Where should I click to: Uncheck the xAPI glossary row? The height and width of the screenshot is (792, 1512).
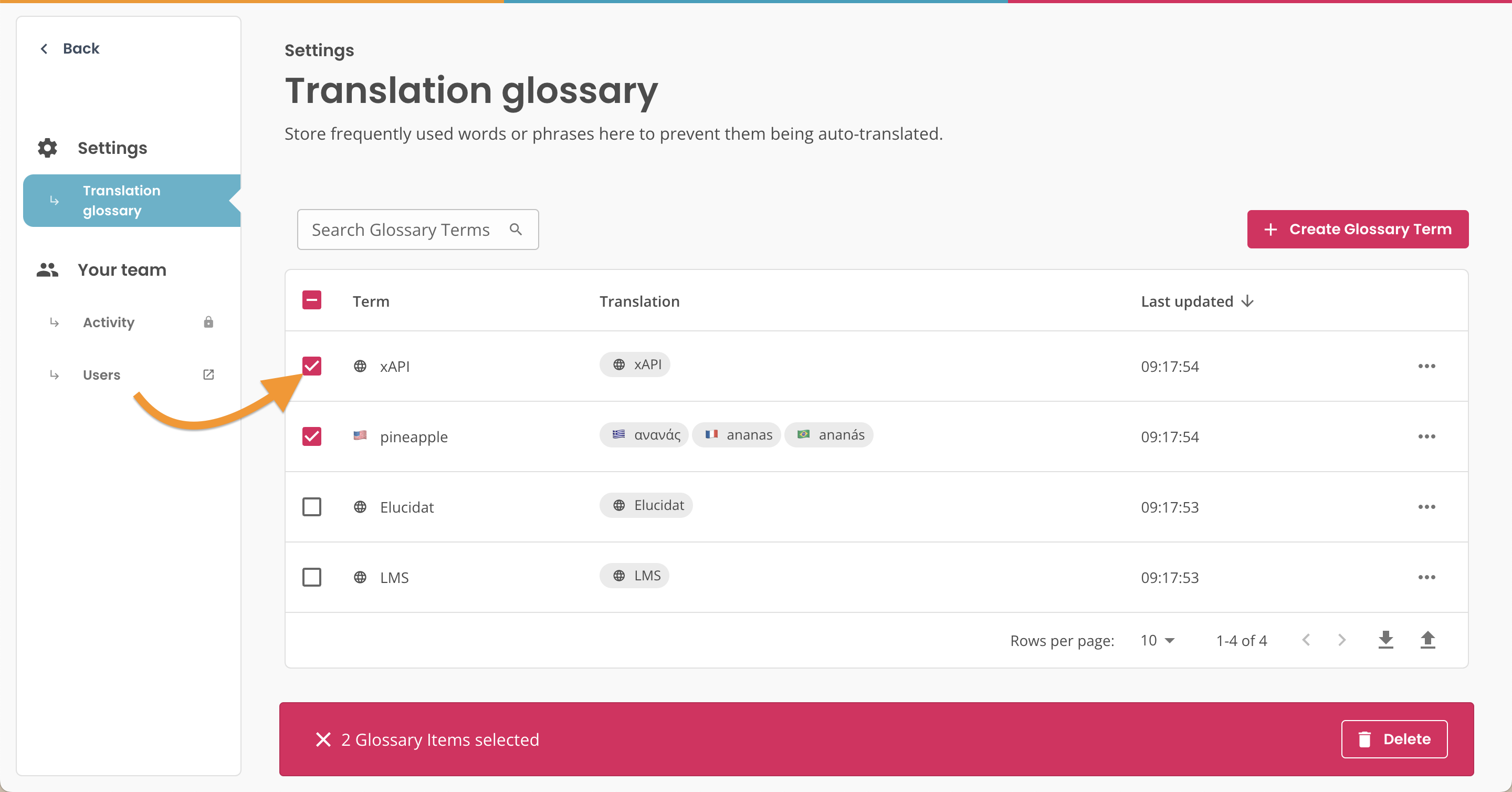[312, 367]
